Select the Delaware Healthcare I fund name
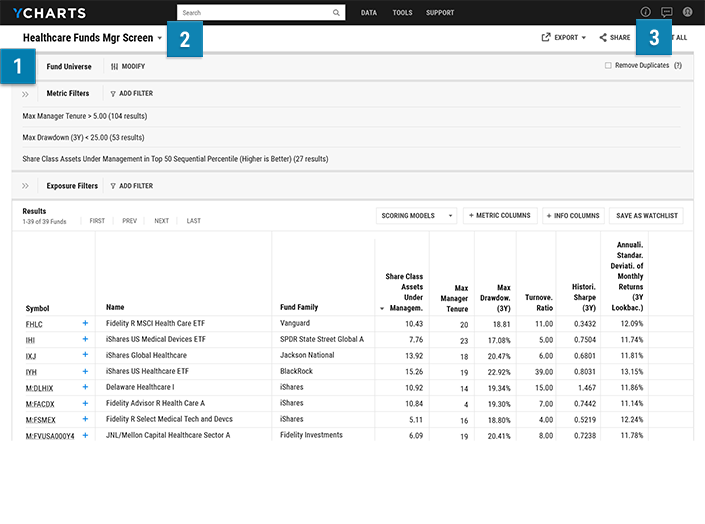This screenshot has height=524, width=705. coord(140,387)
